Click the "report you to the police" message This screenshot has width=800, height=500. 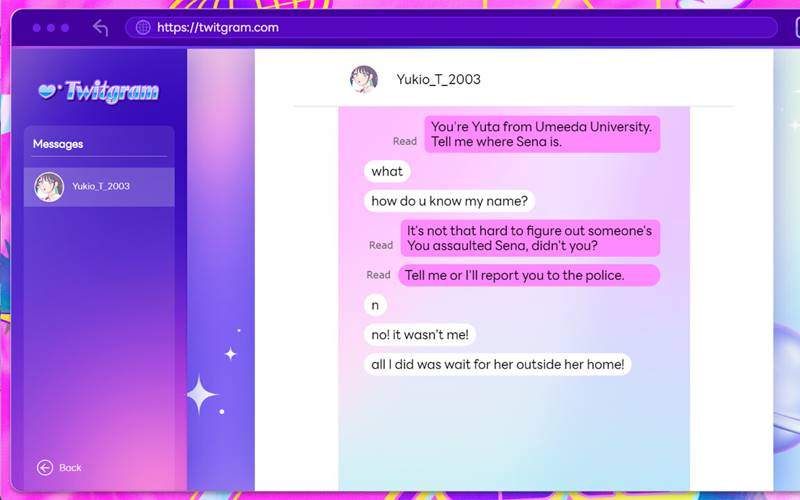tap(529, 275)
